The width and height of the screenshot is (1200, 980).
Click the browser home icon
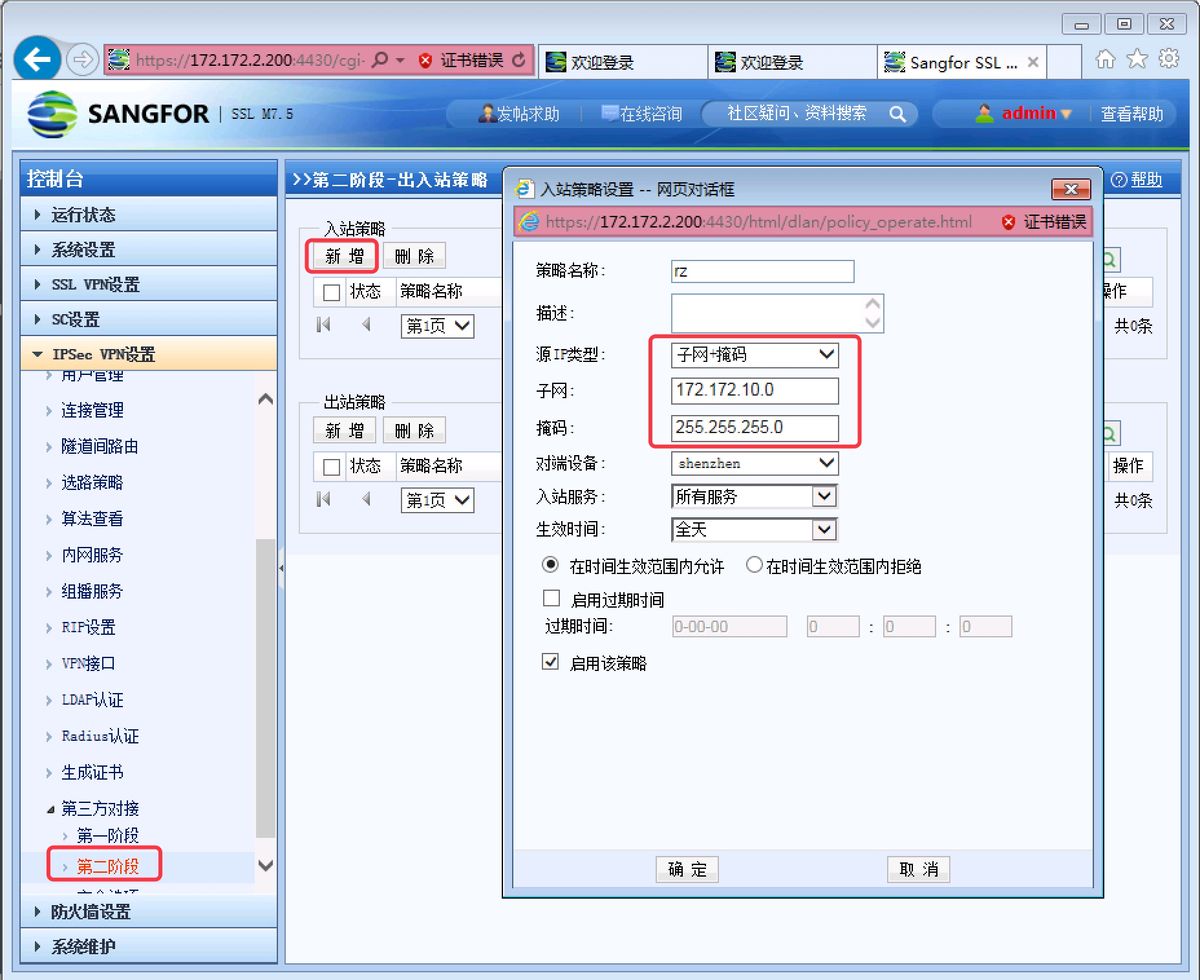(1104, 59)
